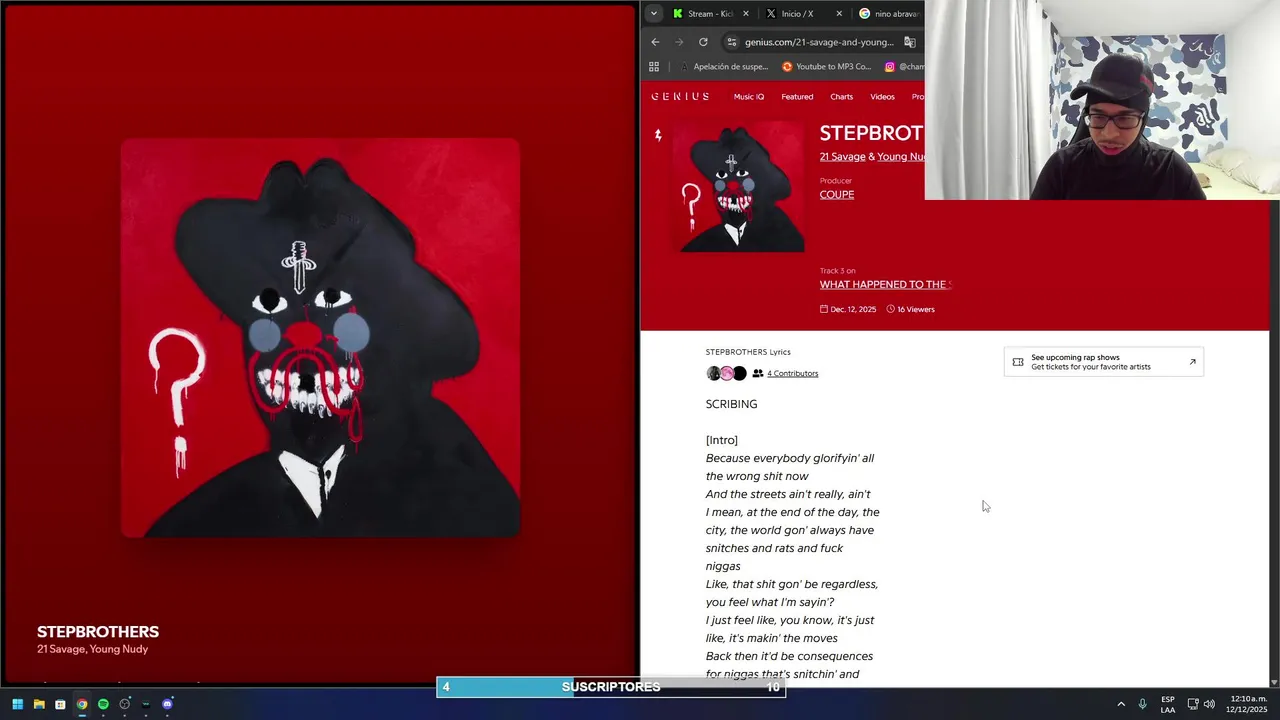
Task: Open the Music IQ menu
Action: click(x=749, y=97)
